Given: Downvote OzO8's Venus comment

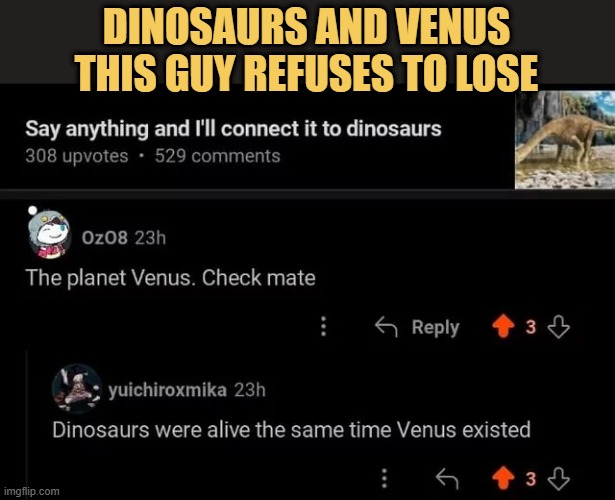Looking at the screenshot, I should click(x=559, y=327).
